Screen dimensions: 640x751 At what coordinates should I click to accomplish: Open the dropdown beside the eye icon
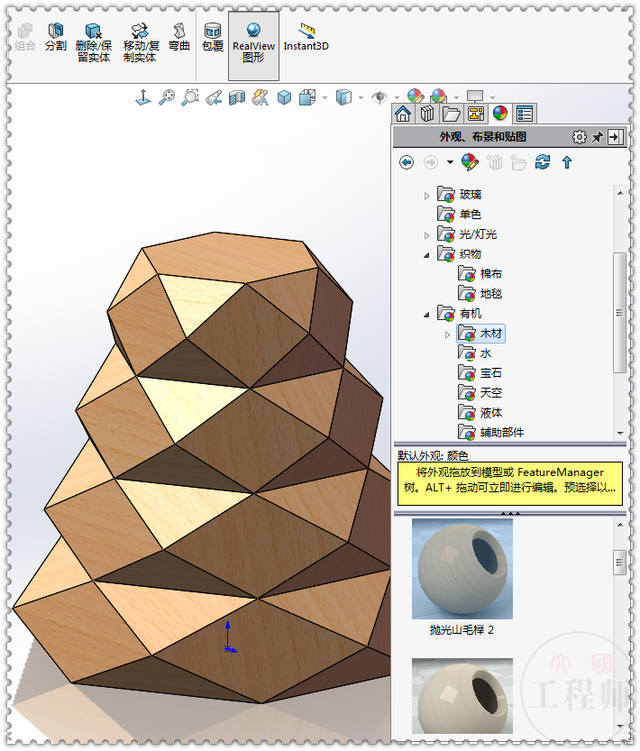(x=397, y=98)
